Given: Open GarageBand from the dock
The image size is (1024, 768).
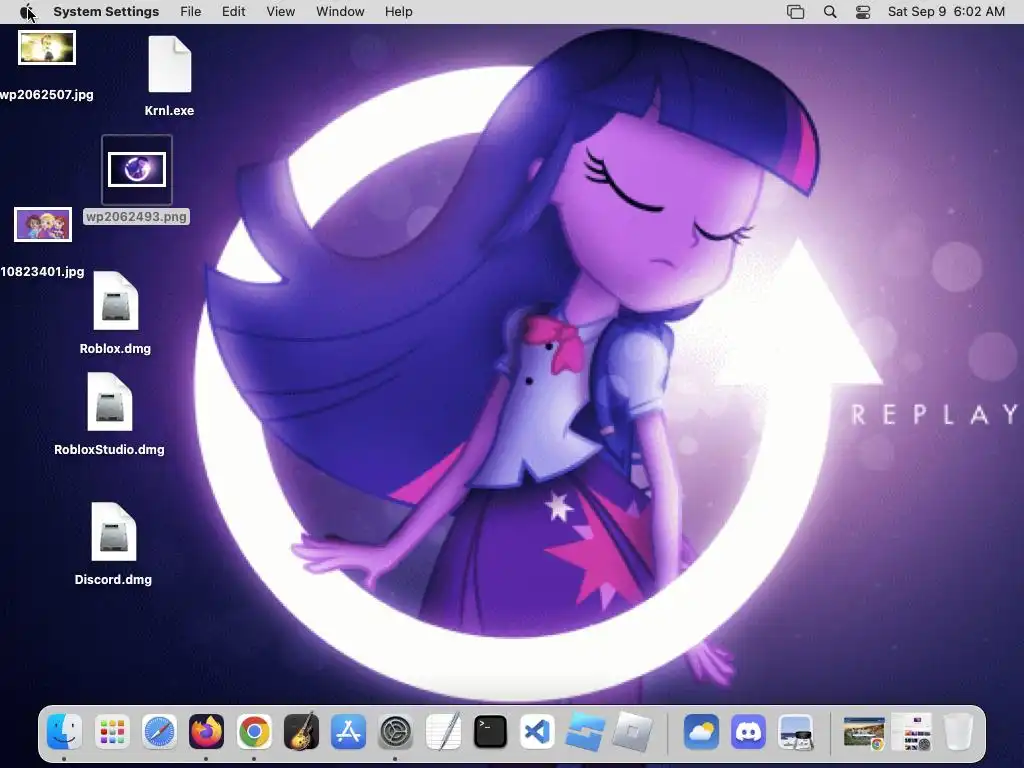Looking at the screenshot, I should pos(301,731).
